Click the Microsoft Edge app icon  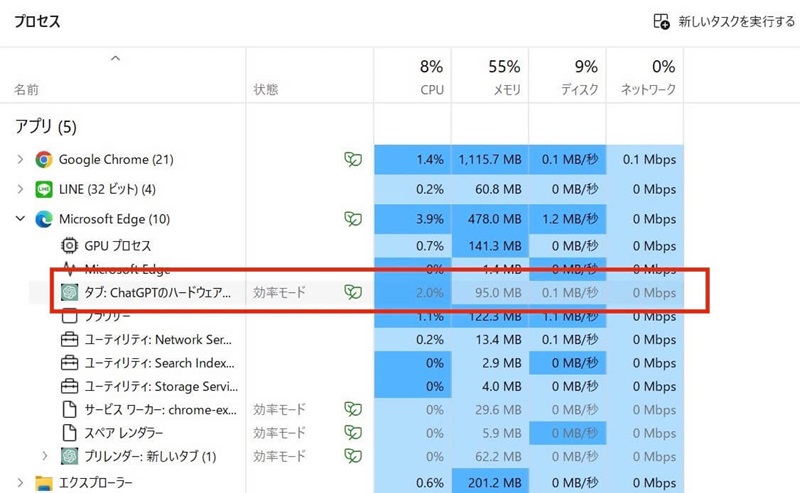[44, 219]
